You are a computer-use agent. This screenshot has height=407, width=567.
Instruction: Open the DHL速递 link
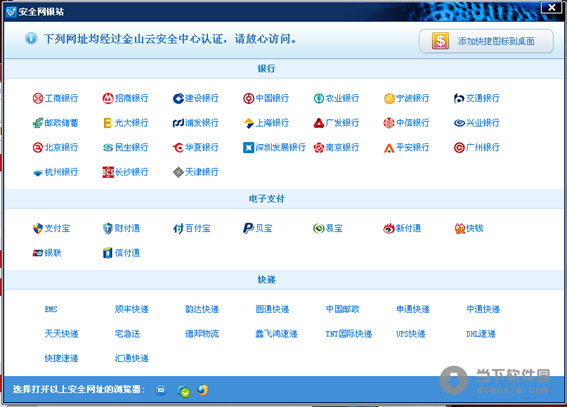481,334
